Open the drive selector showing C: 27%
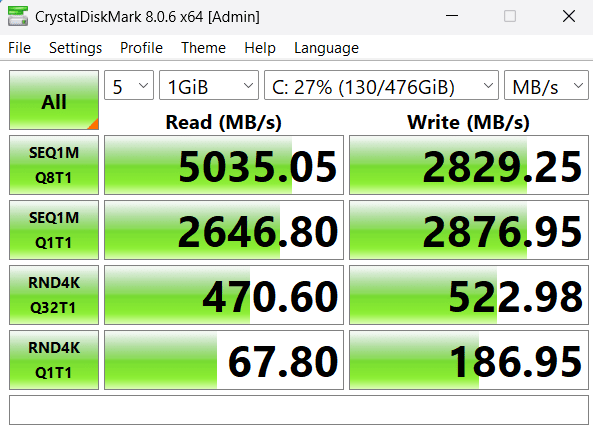Image resolution: width=593 pixels, height=430 pixels. pos(381,85)
